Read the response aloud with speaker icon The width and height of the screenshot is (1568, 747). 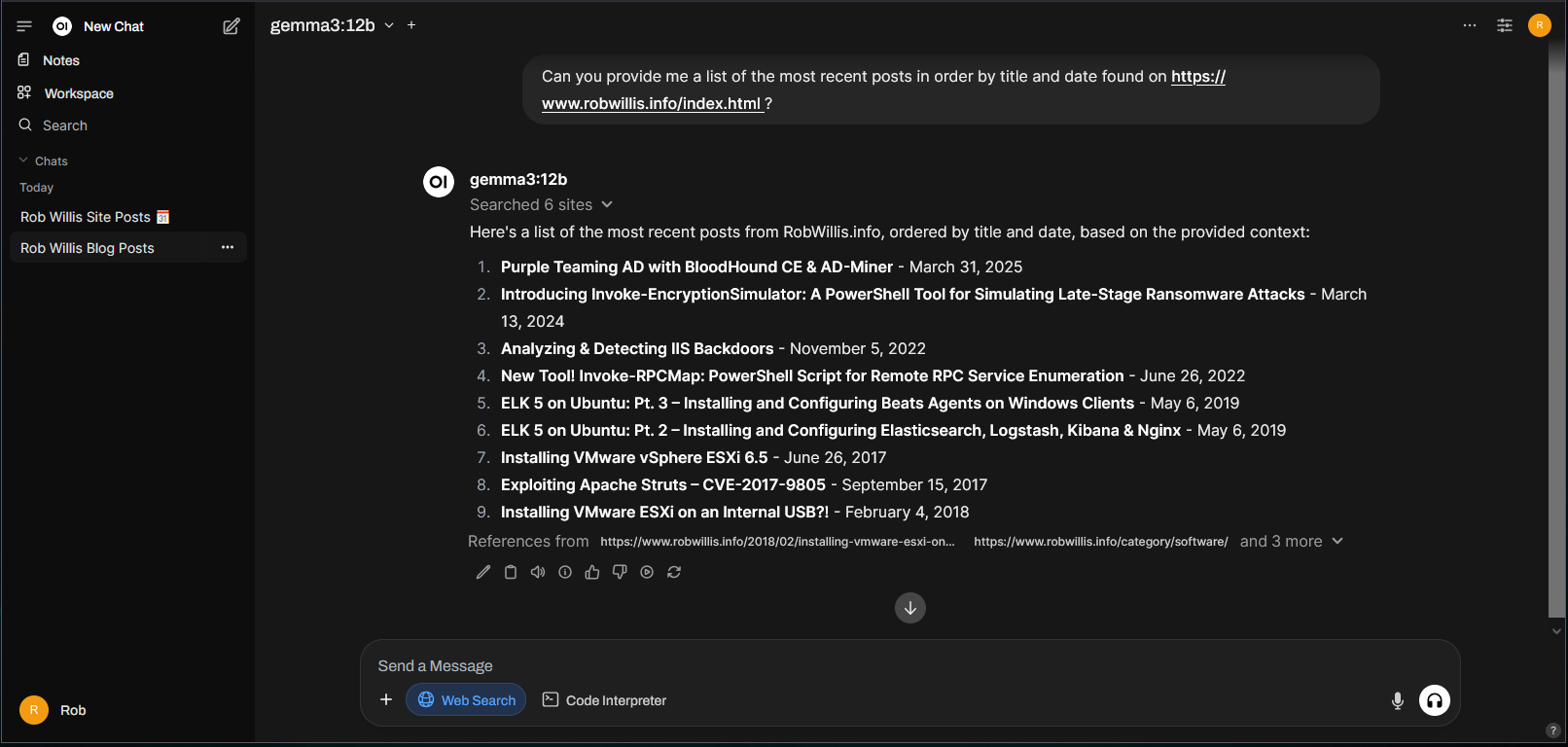coord(538,572)
